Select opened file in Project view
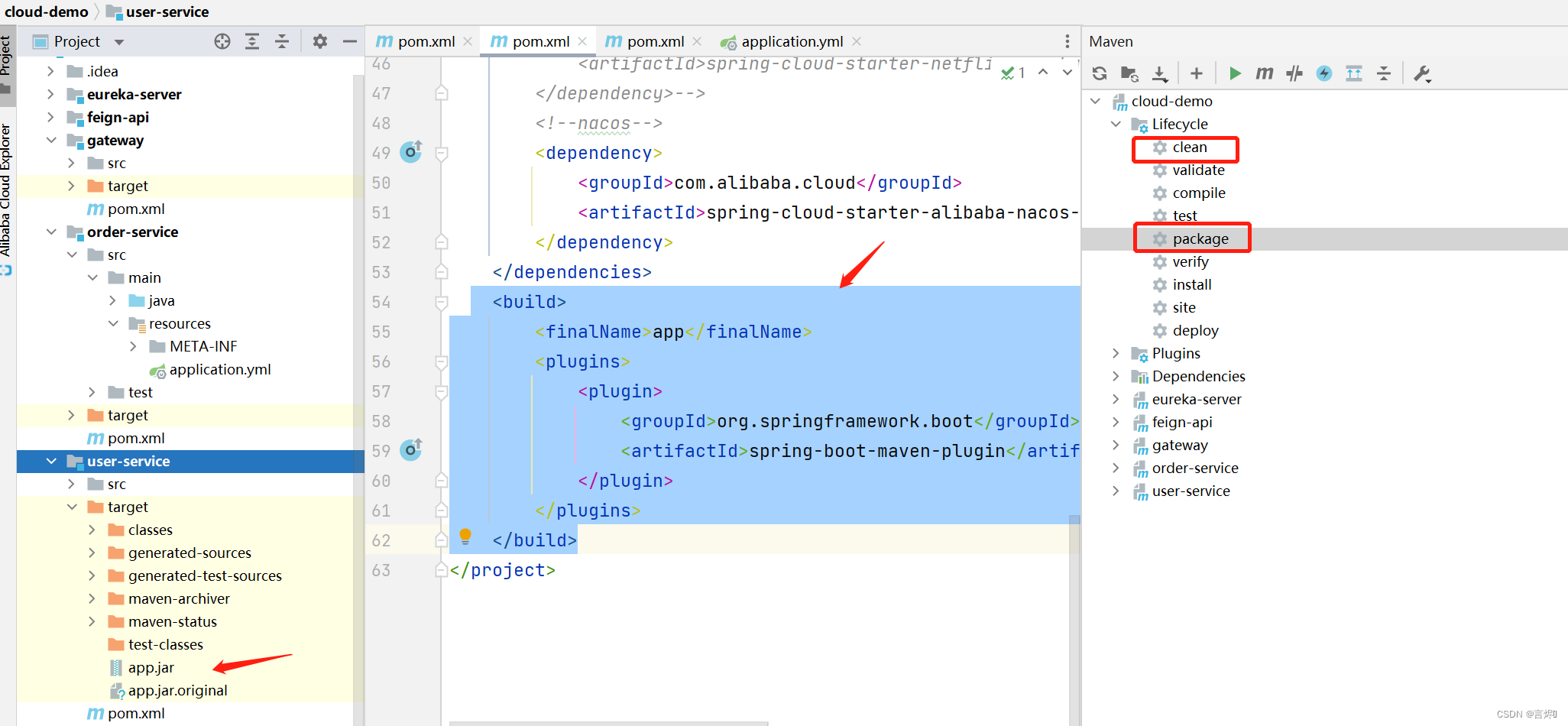This screenshot has height=726, width=1568. point(222,41)
